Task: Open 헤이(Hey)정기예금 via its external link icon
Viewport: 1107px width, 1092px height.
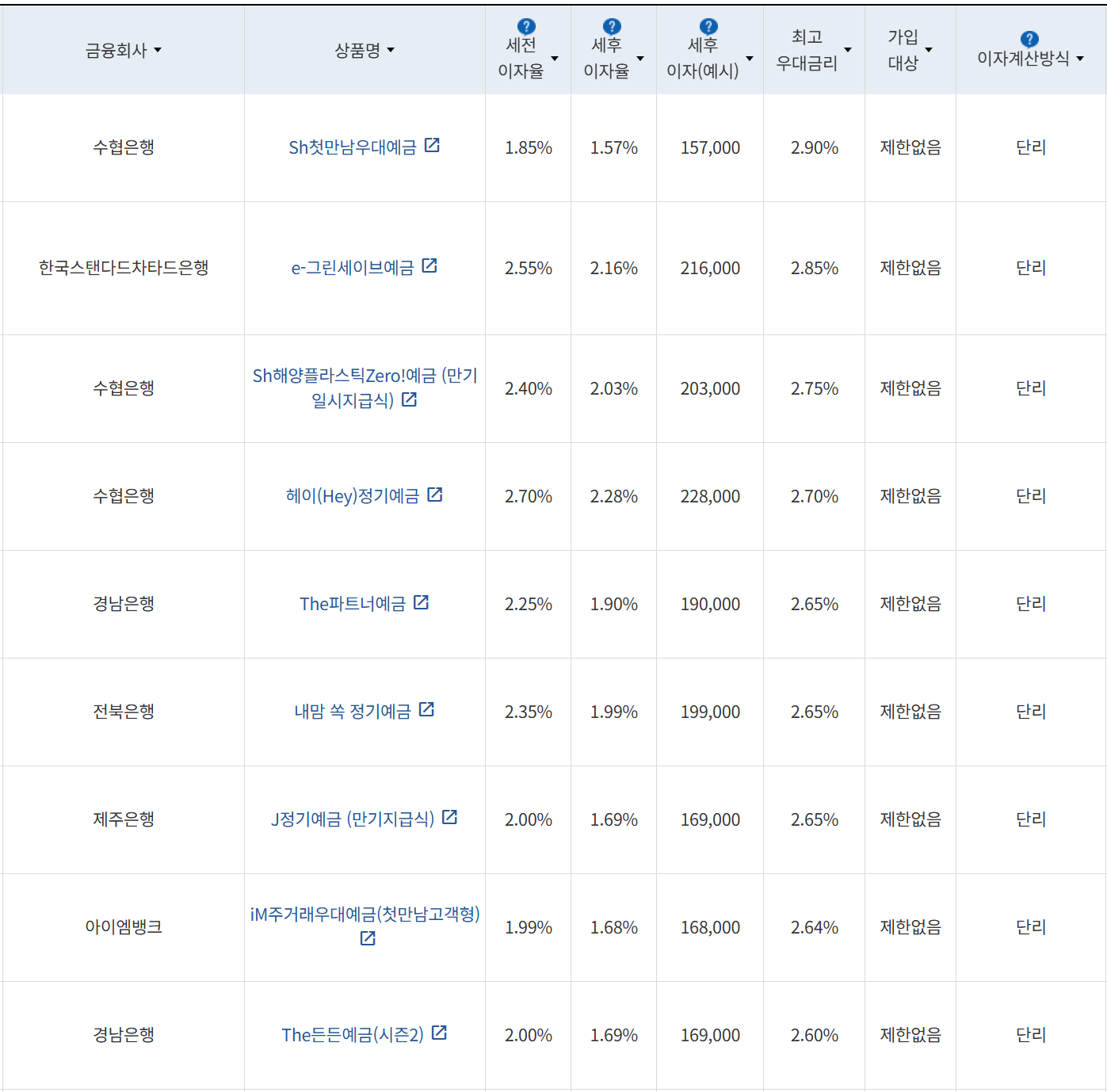Action: pos(434,495)
